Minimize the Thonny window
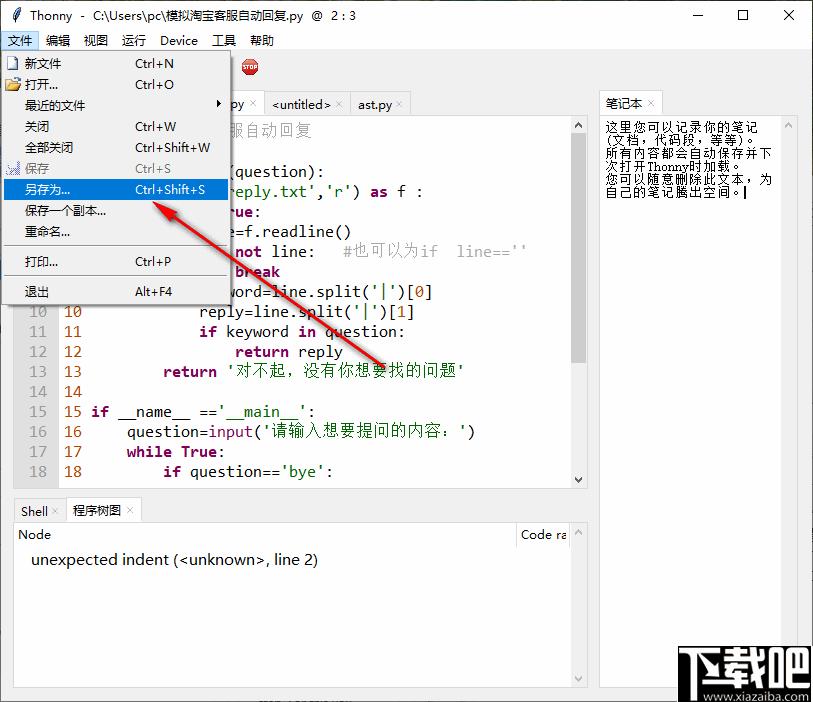Screen dimensions: 813x702 pyautogui.click(x=698, y=15)
